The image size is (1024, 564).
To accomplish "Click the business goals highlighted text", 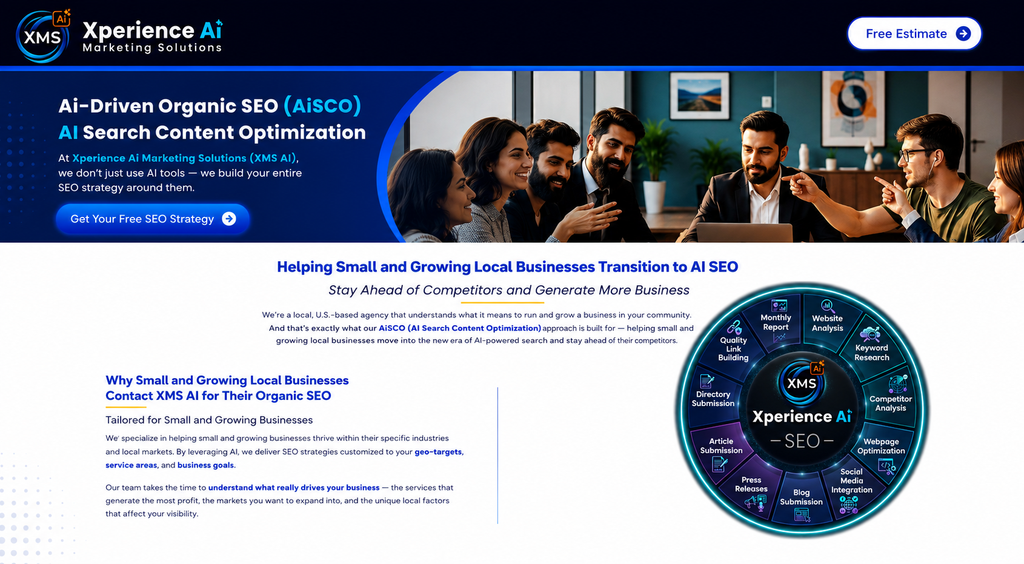I will click(205, 465).
